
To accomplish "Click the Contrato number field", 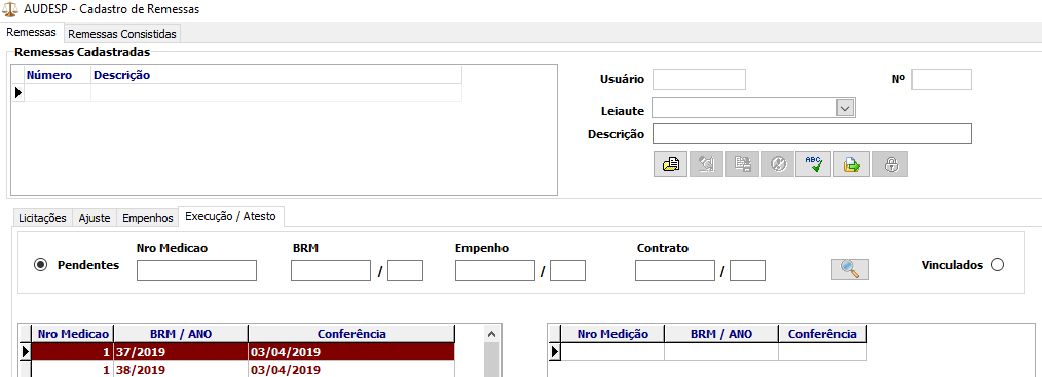I will pos(675,271).
